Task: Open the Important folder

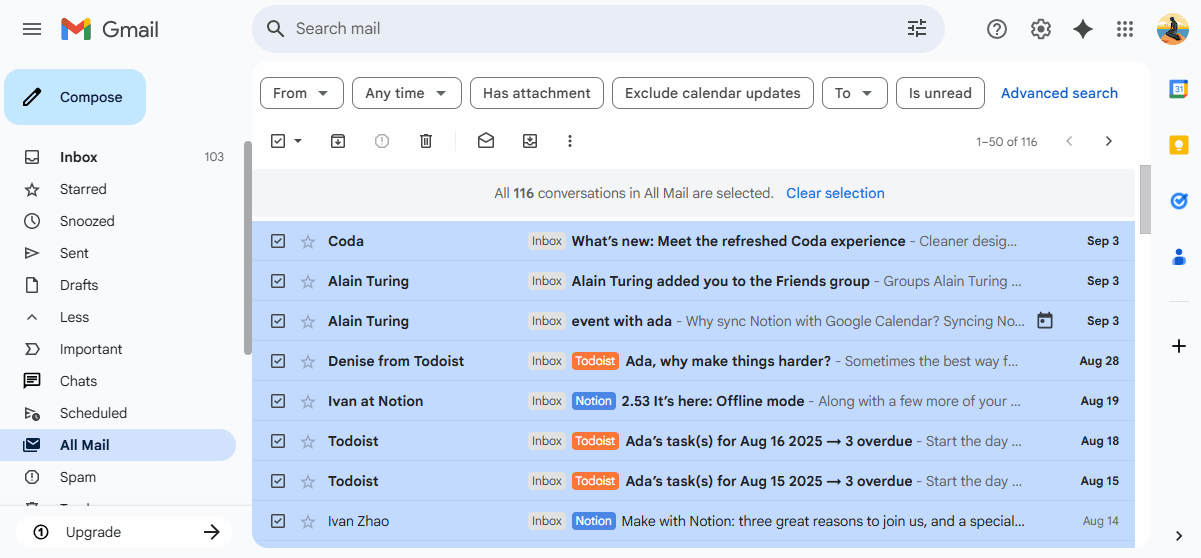Action: pos(120,349)
